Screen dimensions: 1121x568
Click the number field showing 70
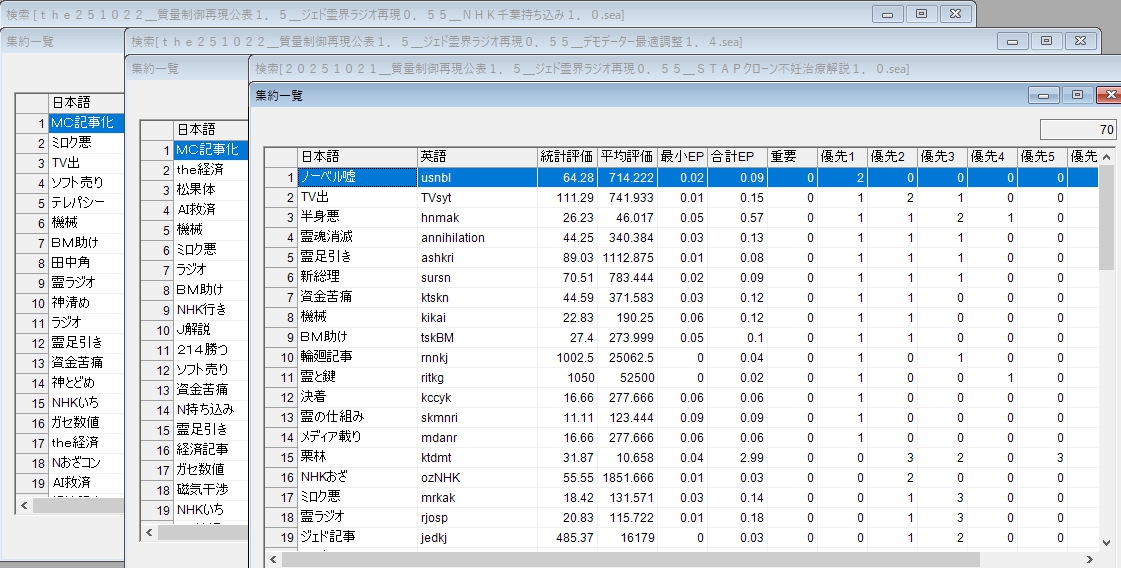[x=1078, y=130]
